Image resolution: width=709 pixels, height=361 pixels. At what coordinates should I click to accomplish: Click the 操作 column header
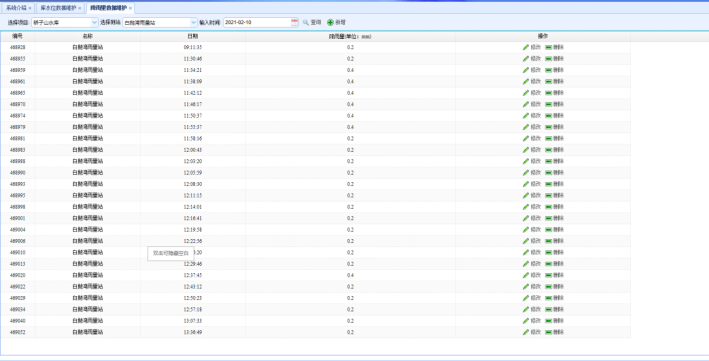point(543,36)
